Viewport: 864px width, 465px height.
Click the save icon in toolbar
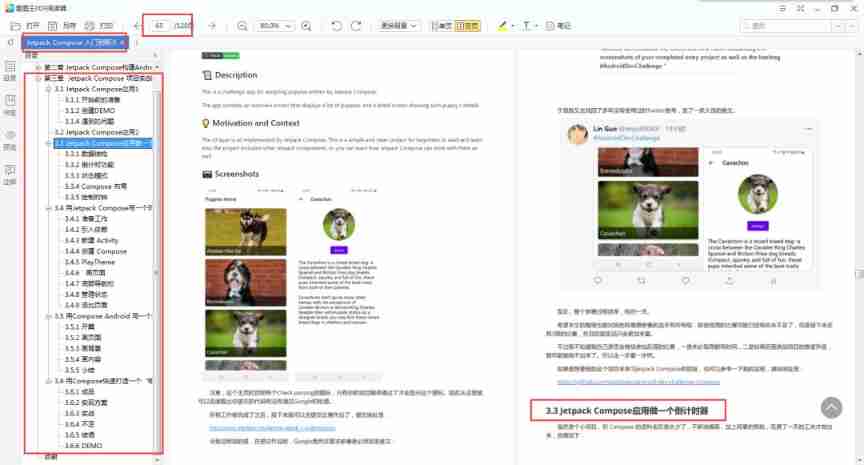pos(53,26)
